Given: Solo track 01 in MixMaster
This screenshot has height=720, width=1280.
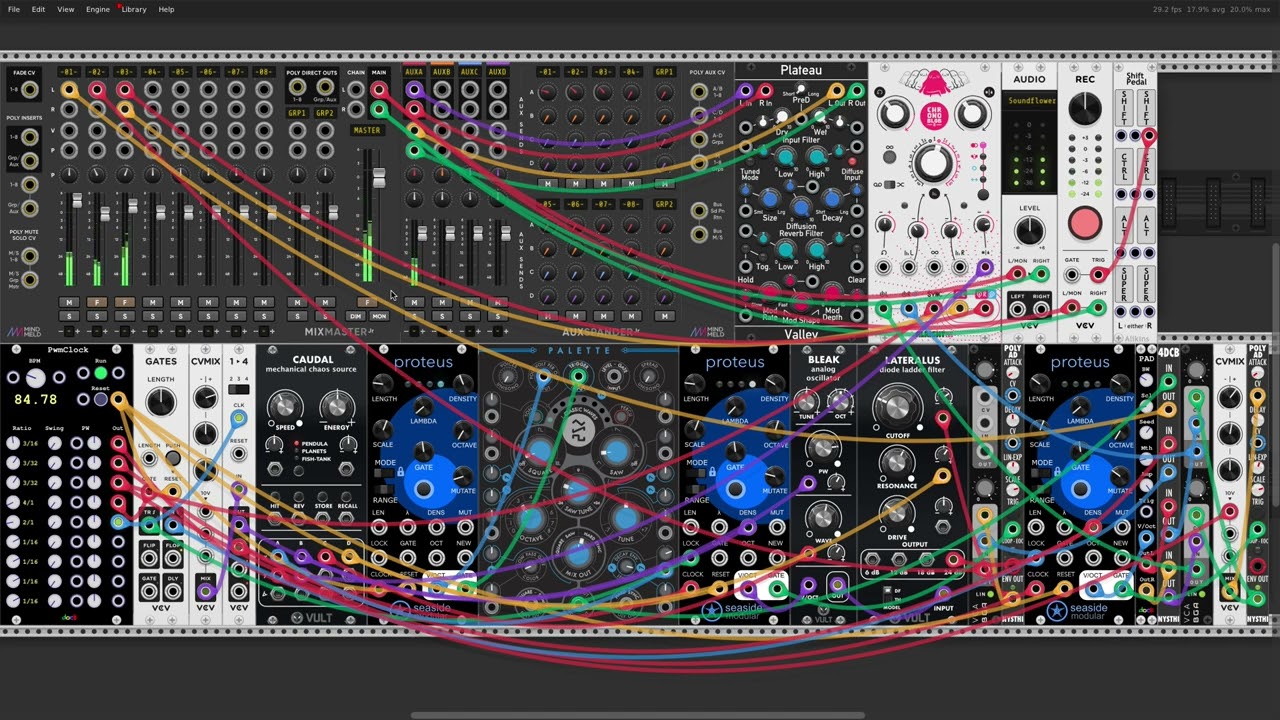Looking at the screenshot, I should [x=68, y=316].
